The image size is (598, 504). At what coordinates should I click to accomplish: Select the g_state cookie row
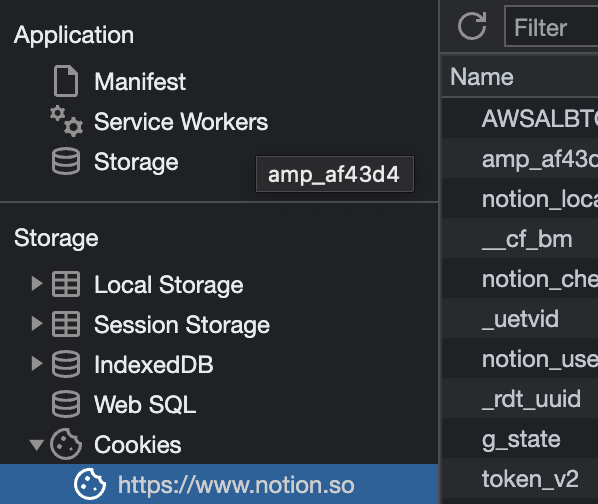[520, 438]
